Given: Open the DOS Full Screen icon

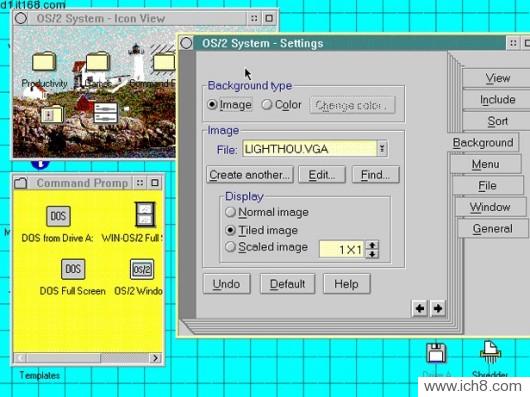Looking at the screenshot, I should pyautogui.click(x=73, y=269).
